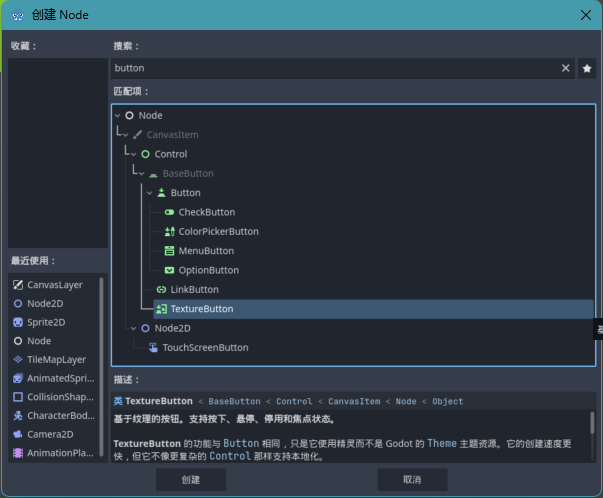603x498 pixels.
Task: Collapse the Control branch
Action: [x=133, y=154]
